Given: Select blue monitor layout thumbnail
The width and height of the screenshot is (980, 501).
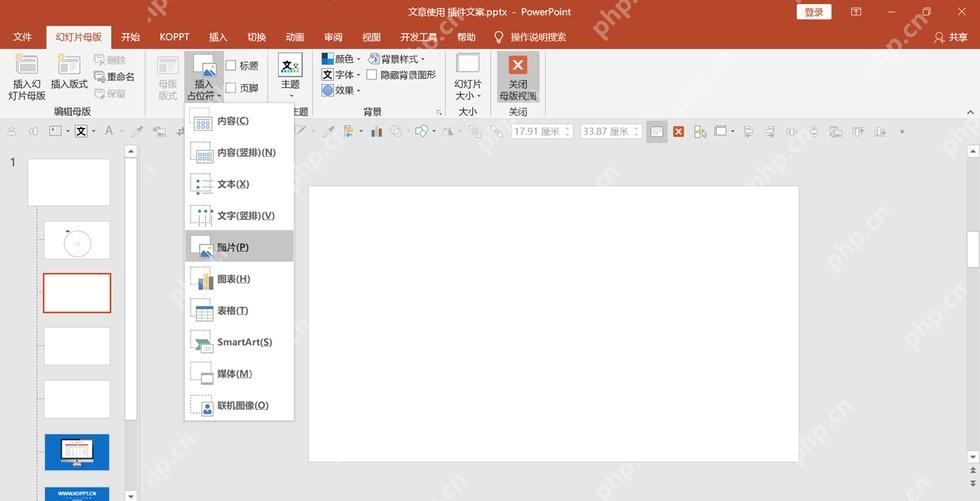Looking at the screenshot, I should point(77,452).
